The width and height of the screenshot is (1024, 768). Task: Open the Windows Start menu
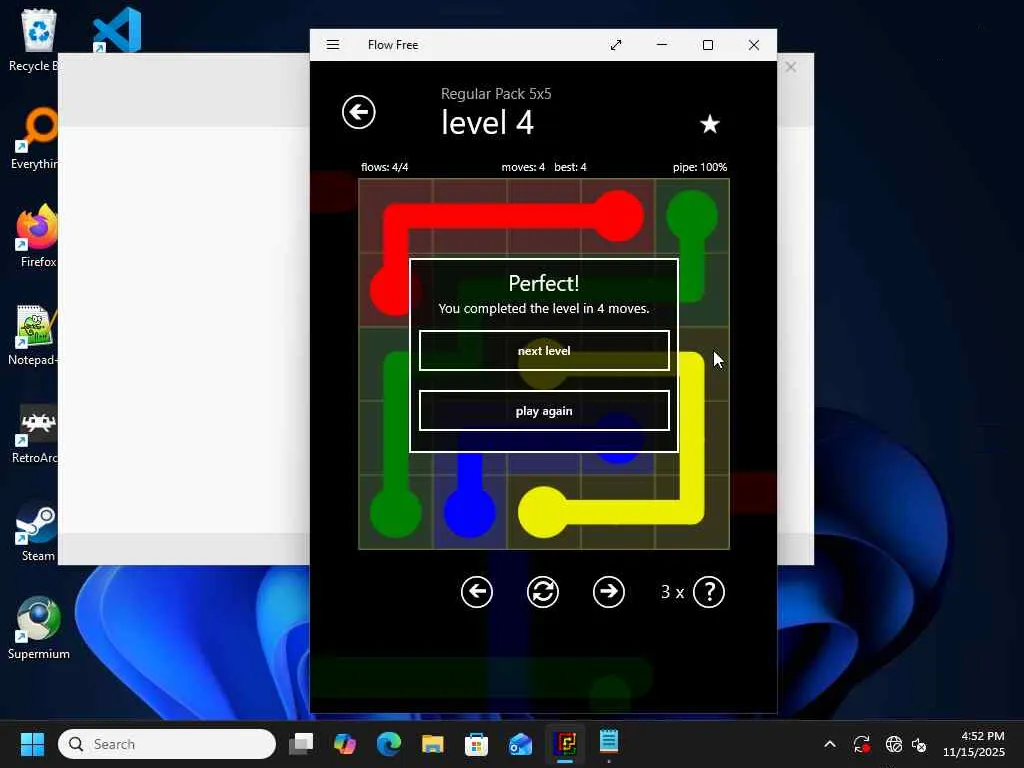(32, 744)
